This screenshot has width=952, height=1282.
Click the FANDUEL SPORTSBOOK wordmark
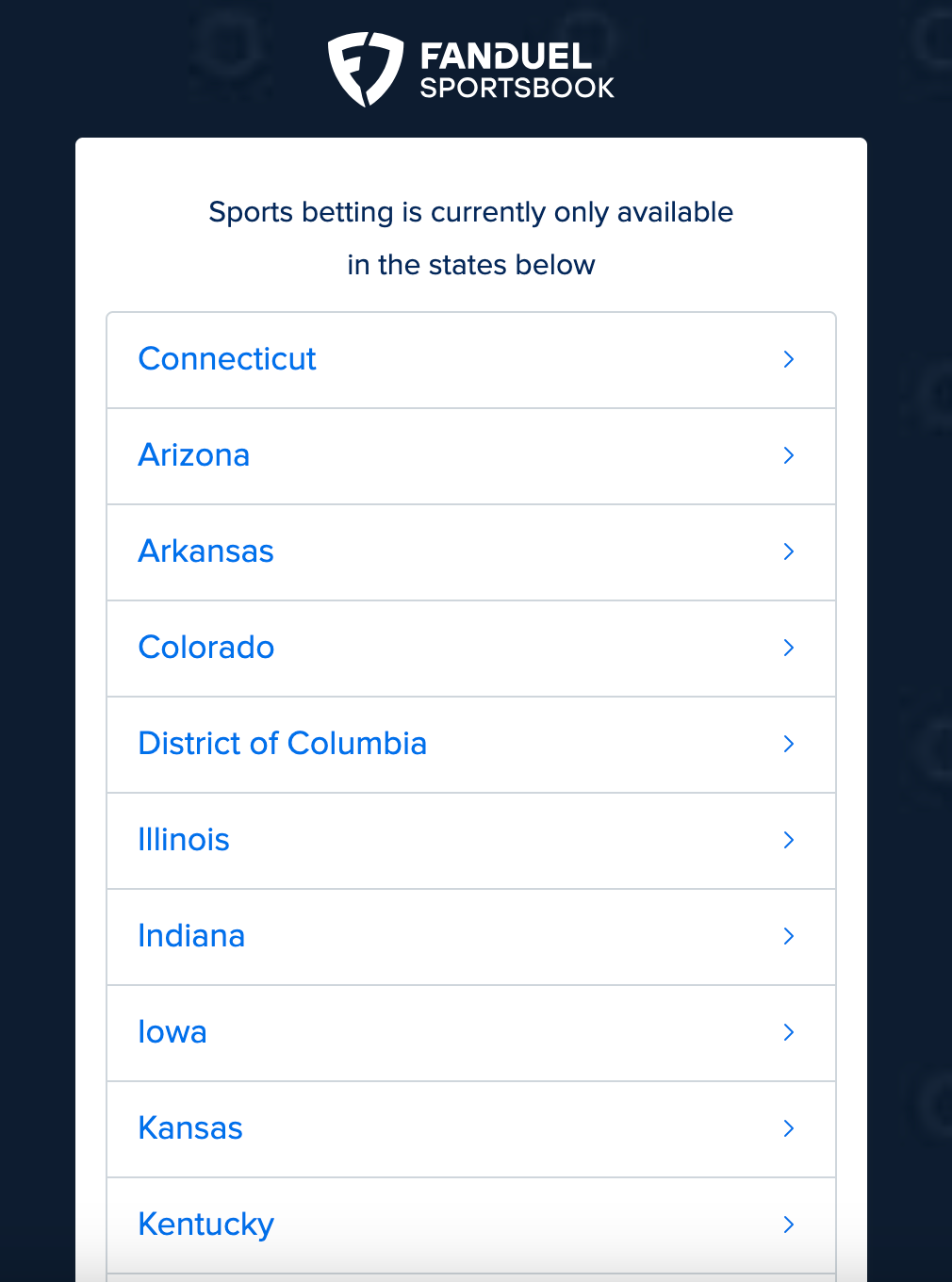click(x=516, y=66)
